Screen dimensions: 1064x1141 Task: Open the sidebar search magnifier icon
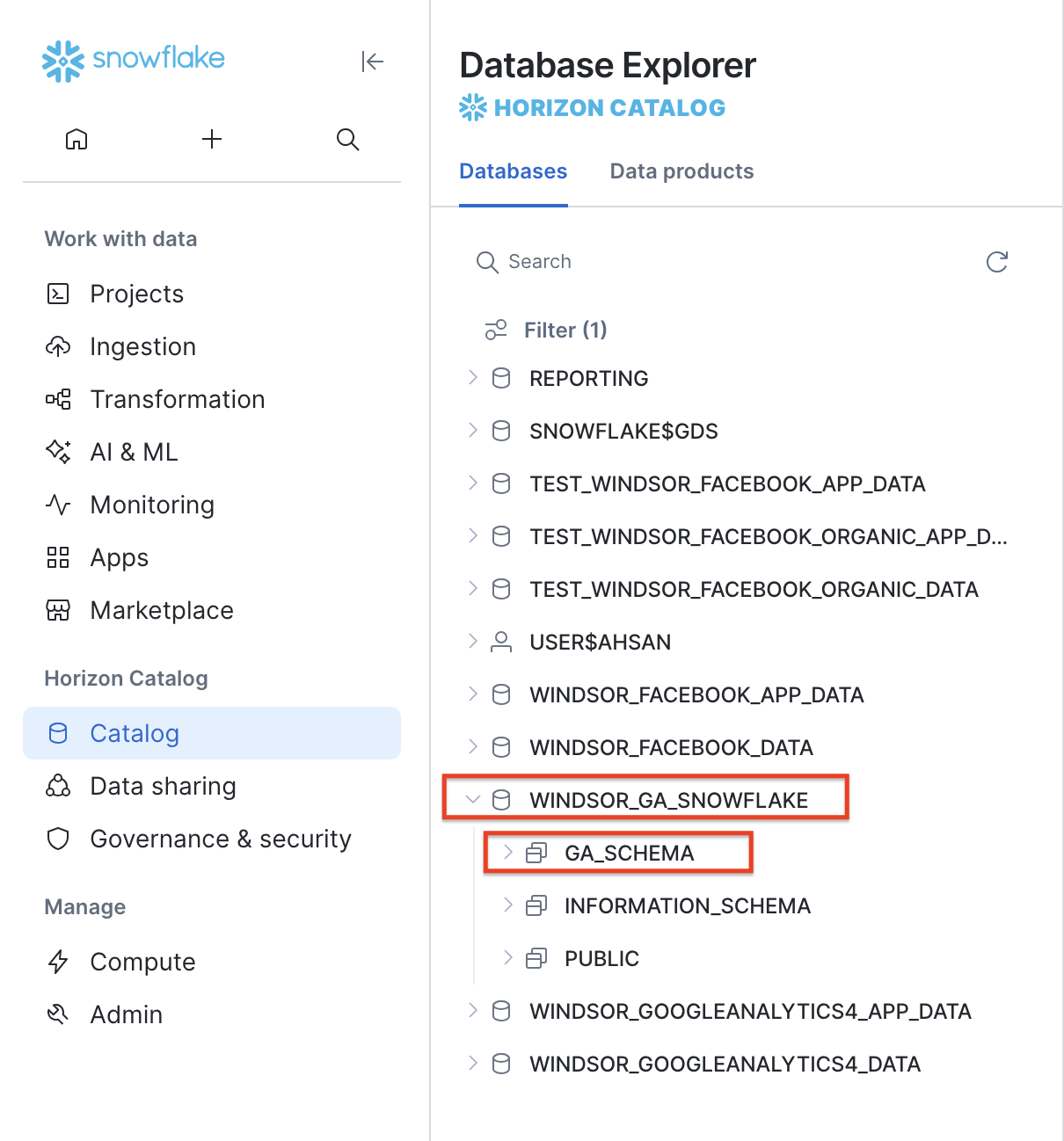click(x=347, y=139)
